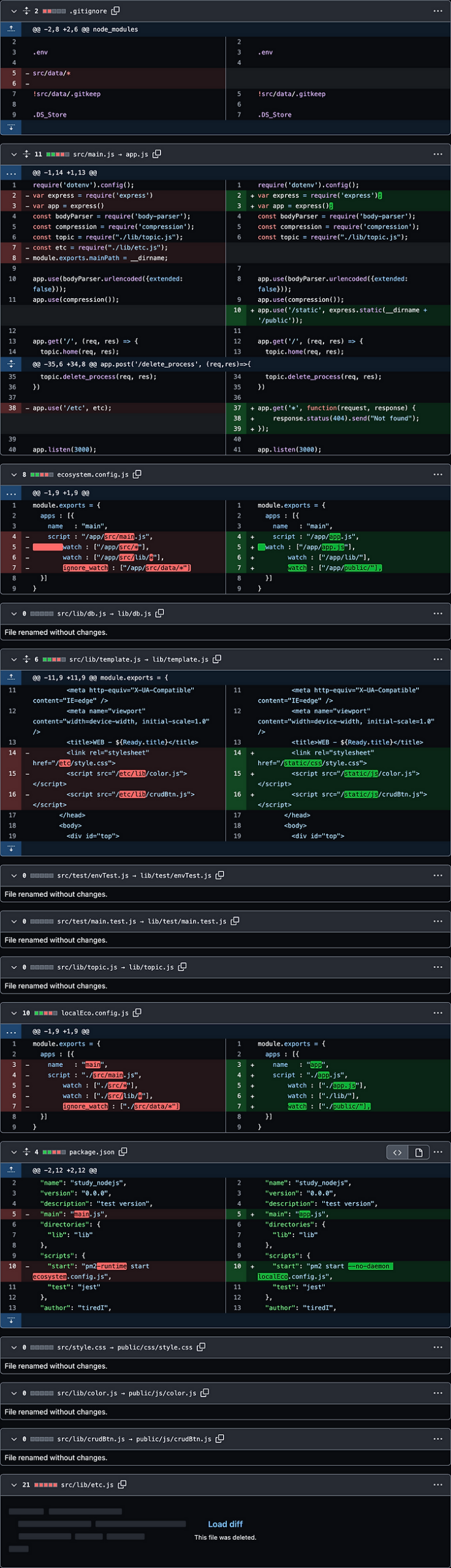Screen dimensions: 451x1568
Task: Expand all lines of ecosystem.config.js hunk
Action: [11, 492]
